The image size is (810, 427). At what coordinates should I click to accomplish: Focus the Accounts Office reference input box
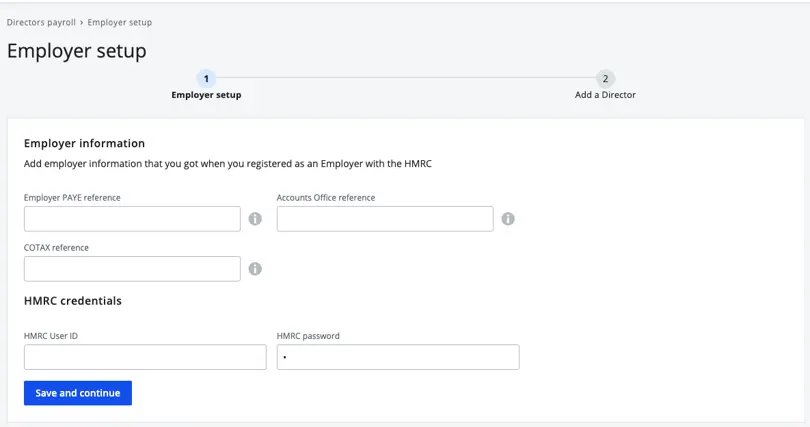385,219
